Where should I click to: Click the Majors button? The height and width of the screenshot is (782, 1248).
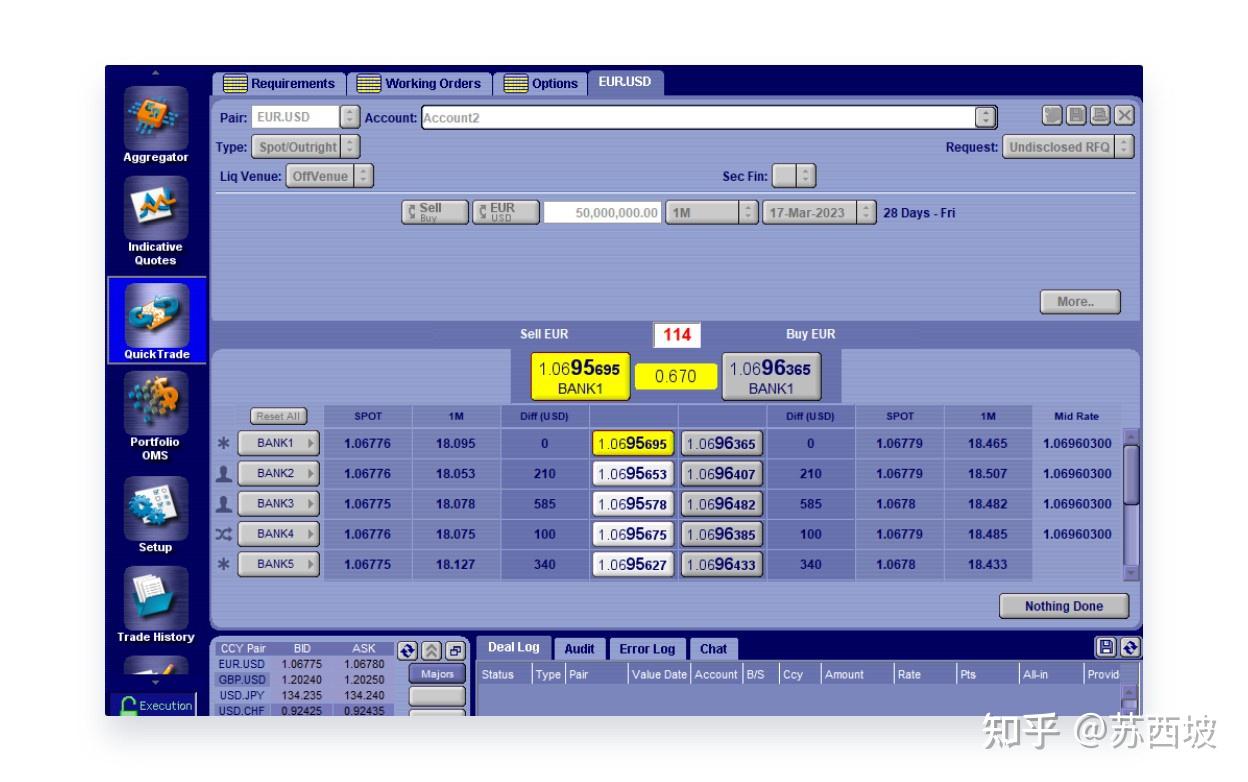coord(437,674)
